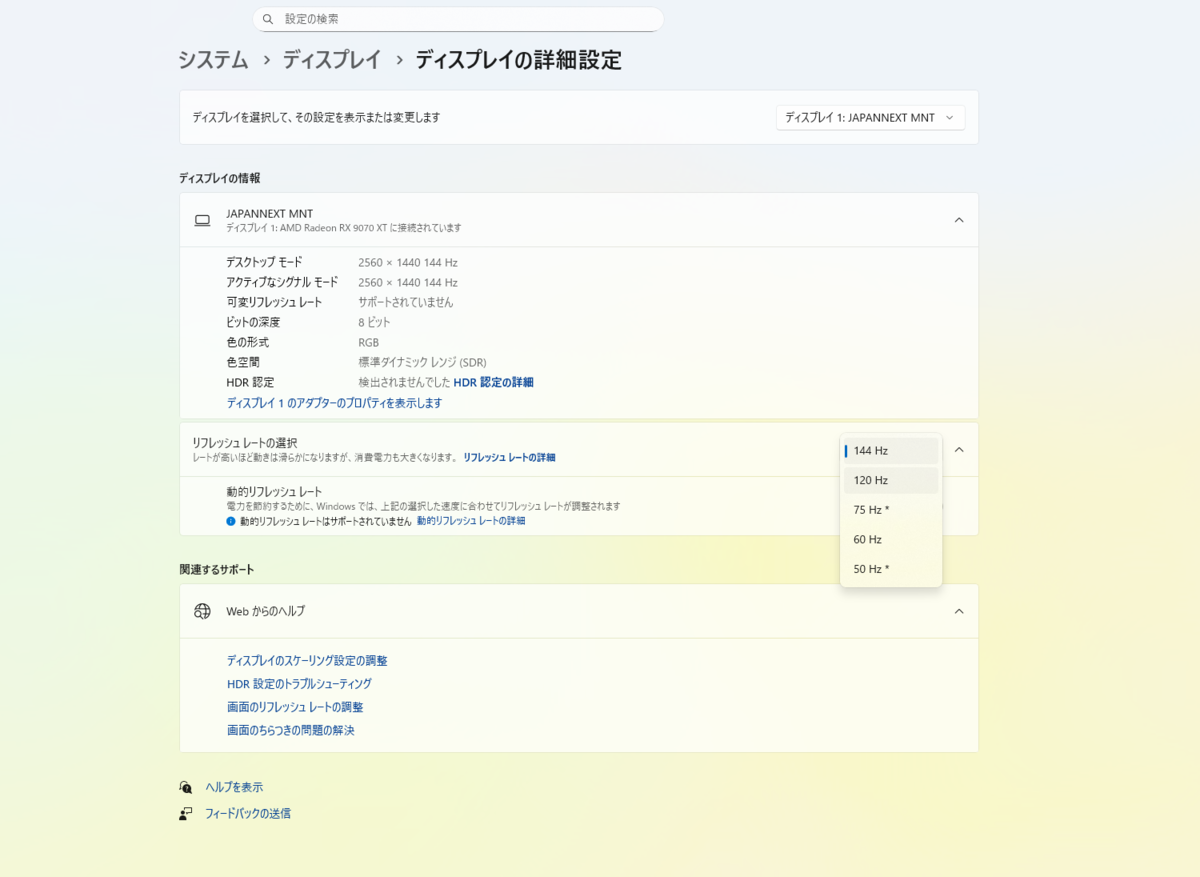The width and height of the screenshot is (1200, 877).
Task: Navigate to ディスプレイ via the breadcrumb
Action: [331, 60]
